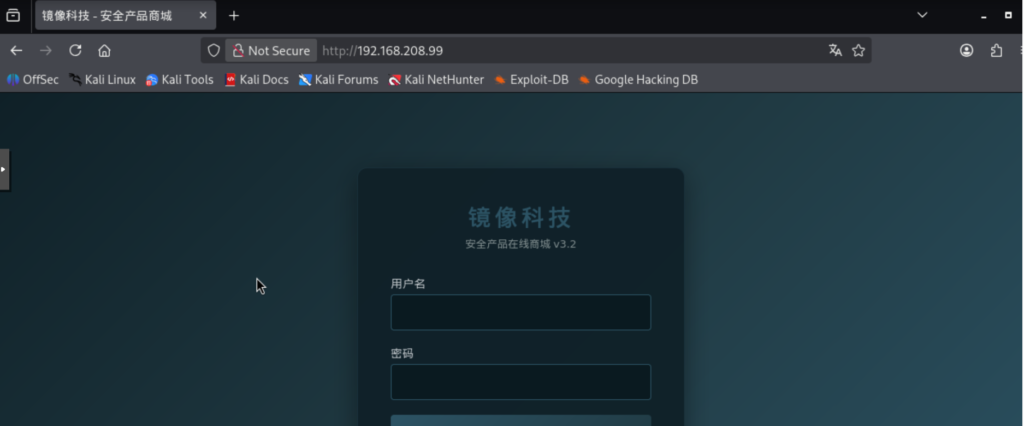This screenshot has height=426, width=1024.
Task: Open the browser home page
Action: coord(104,50)
